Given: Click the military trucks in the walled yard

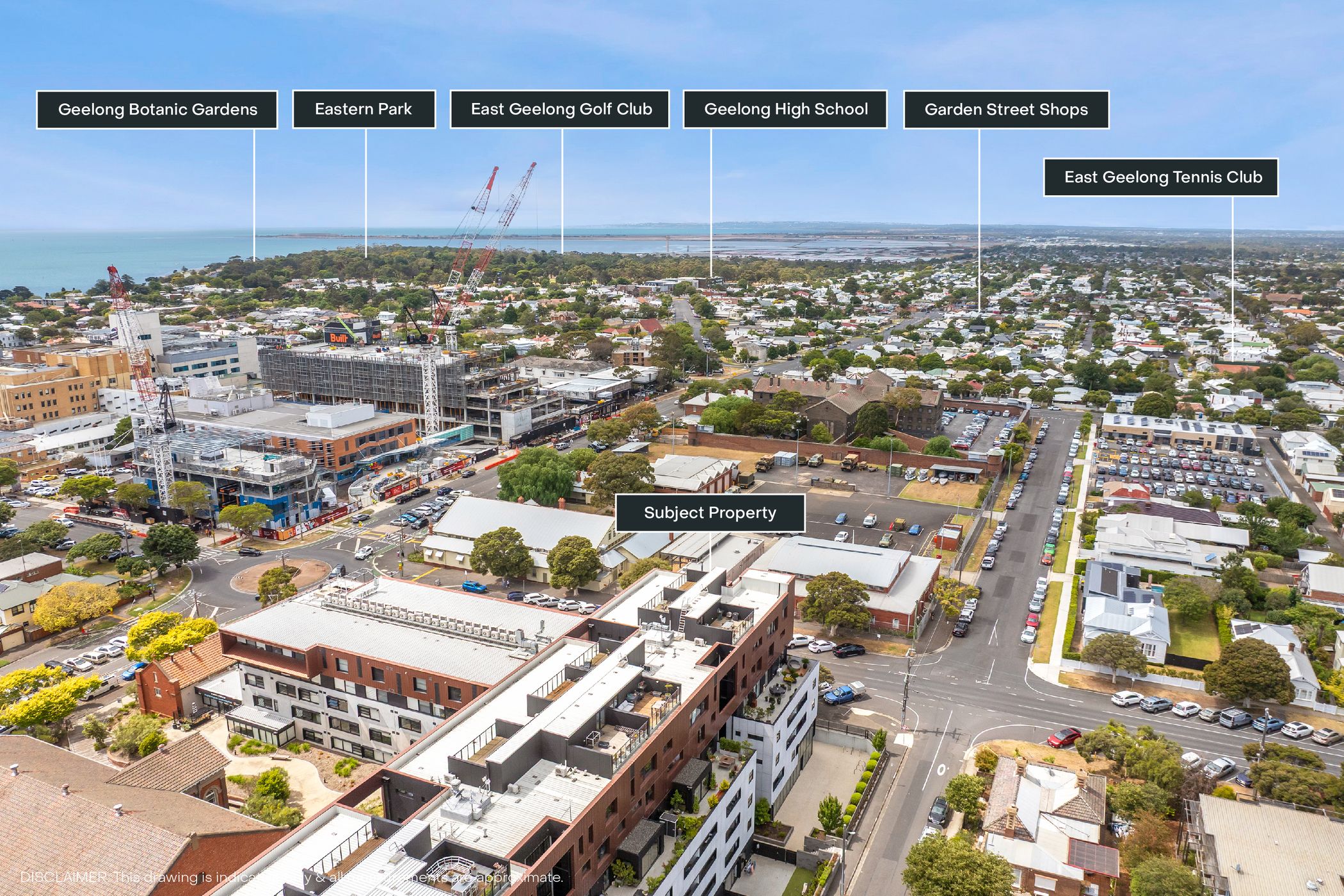Looking at the screenshot, I should [x=813, y=461].
